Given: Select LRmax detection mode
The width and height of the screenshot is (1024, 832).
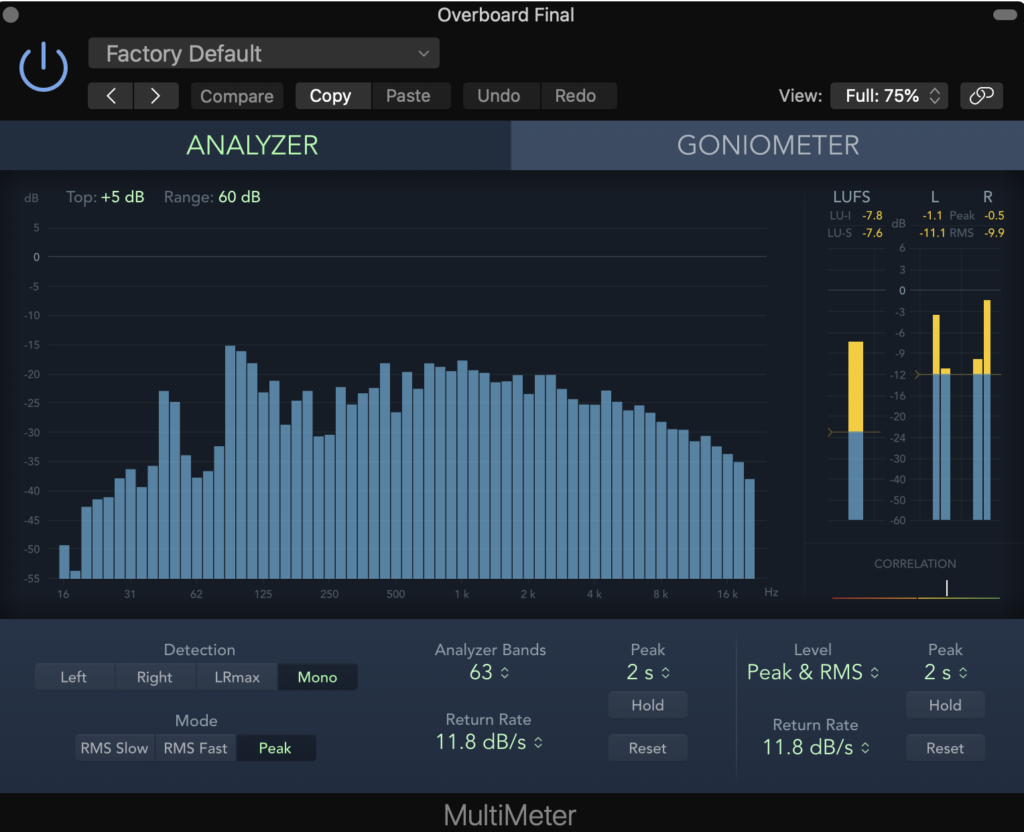Looking at the screenshot, I should click(237, 677).
